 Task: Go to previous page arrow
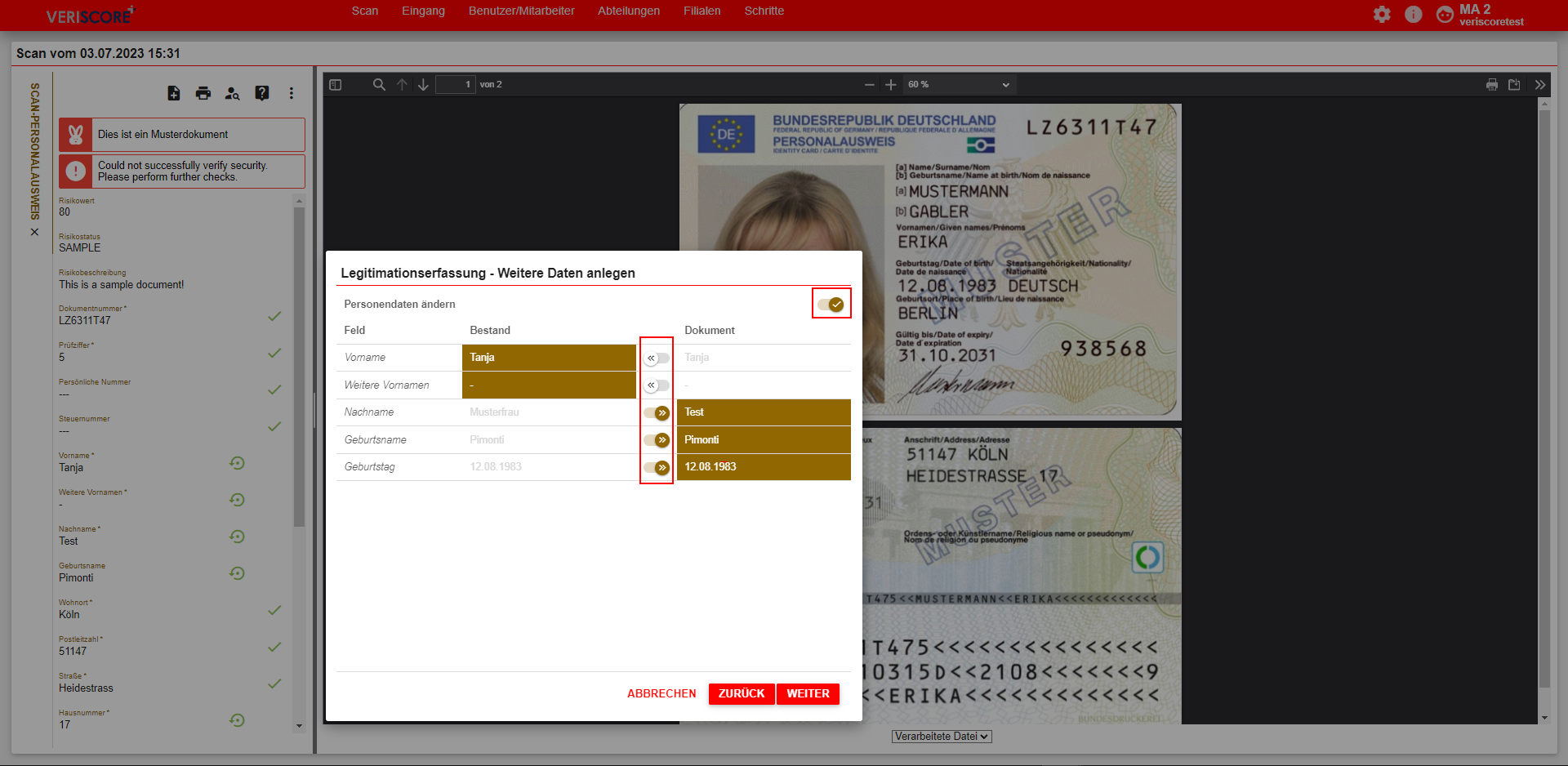[x=402, y=84]
